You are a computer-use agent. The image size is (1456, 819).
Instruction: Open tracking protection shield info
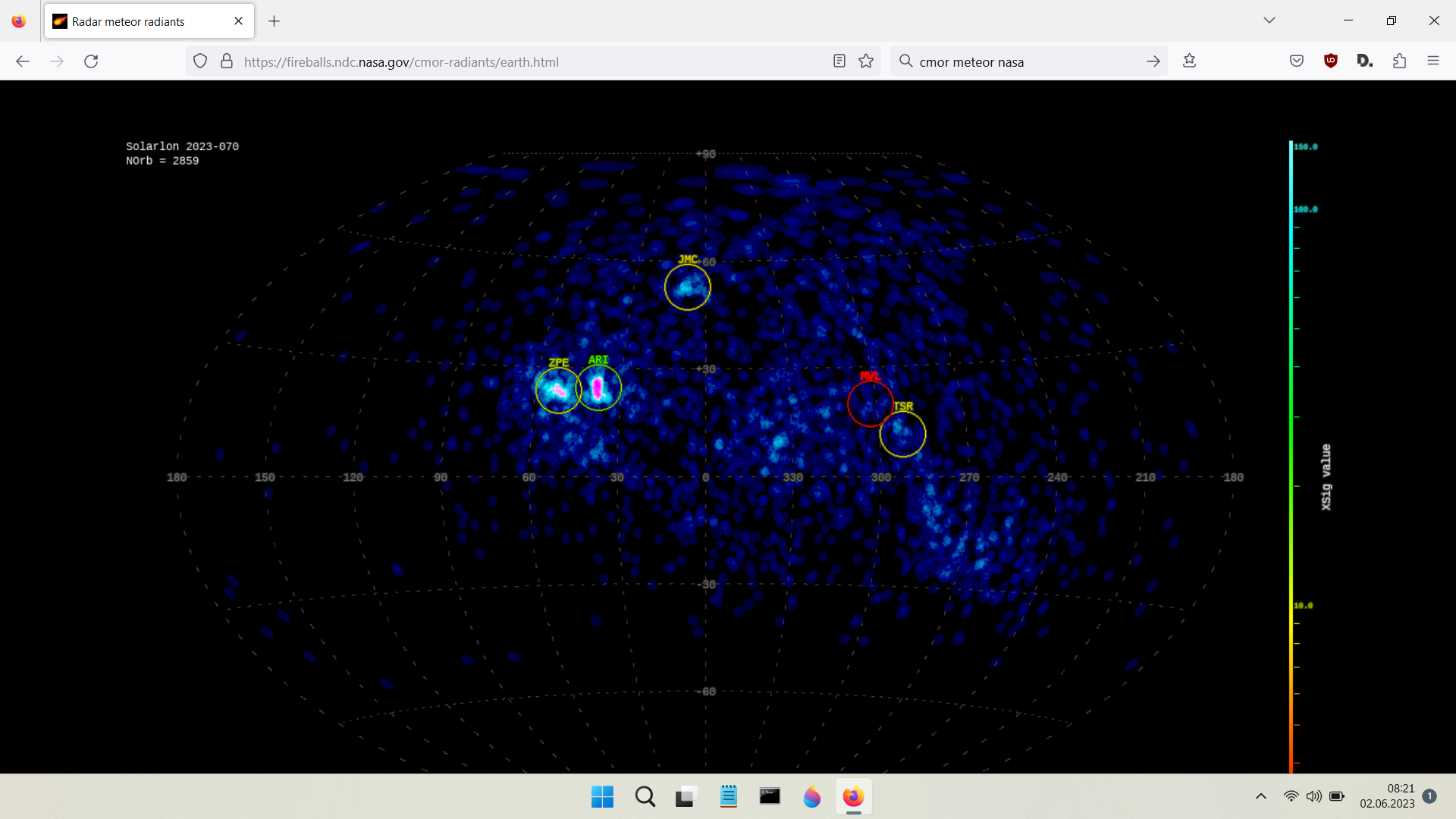pyautogui.click(x=200, y=61)
